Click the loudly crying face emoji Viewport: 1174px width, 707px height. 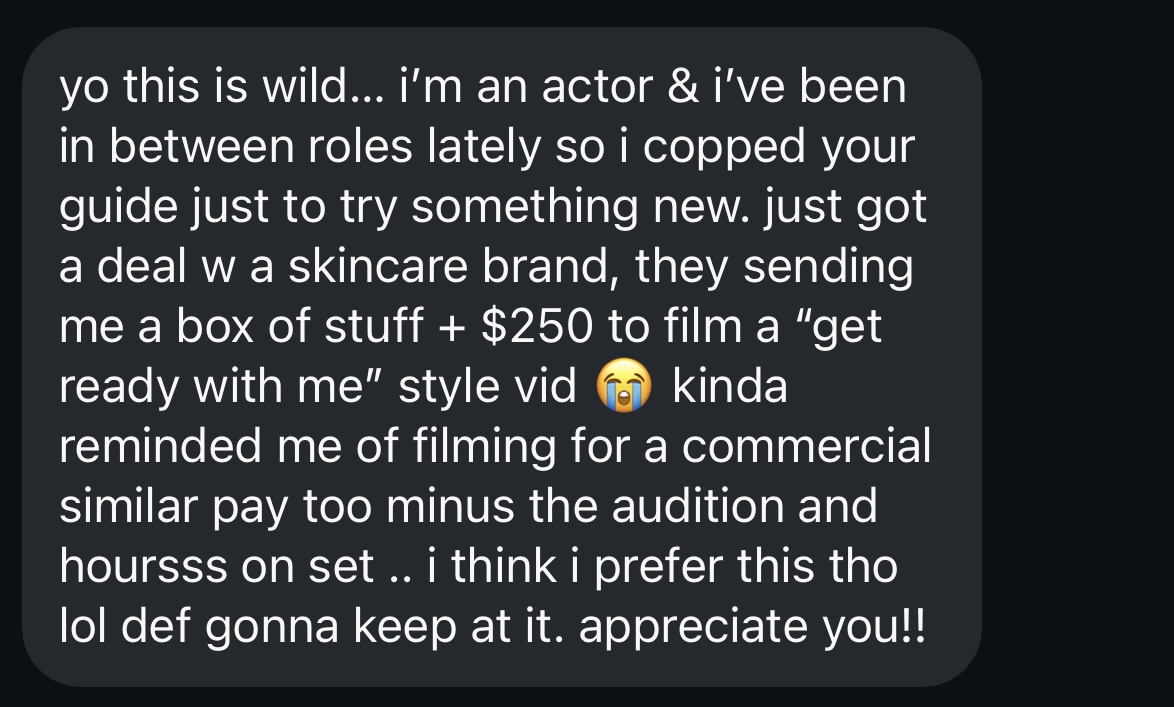(x=624, y=386)
